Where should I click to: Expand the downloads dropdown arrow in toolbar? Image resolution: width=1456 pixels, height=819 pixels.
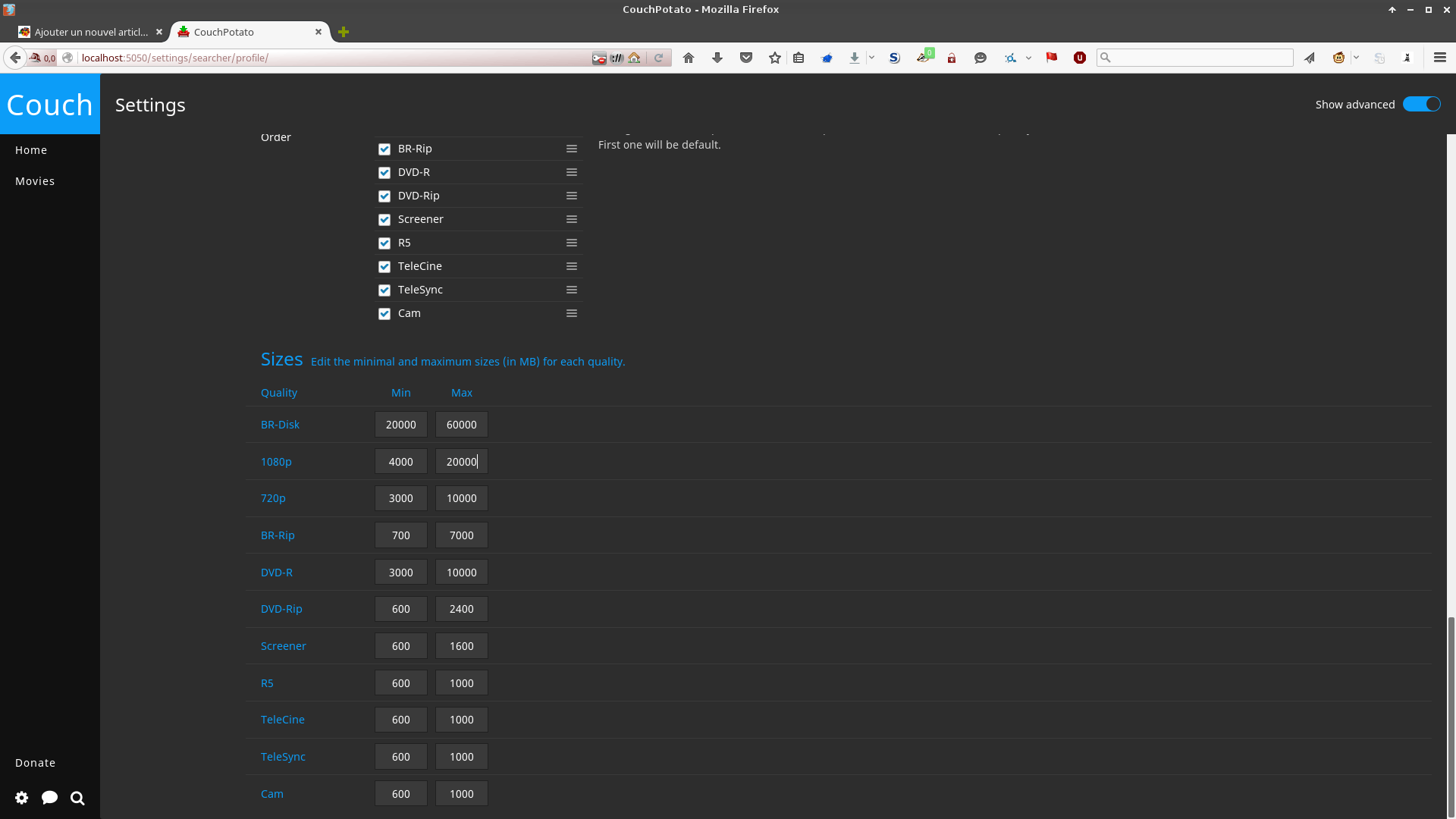[871, 58]
